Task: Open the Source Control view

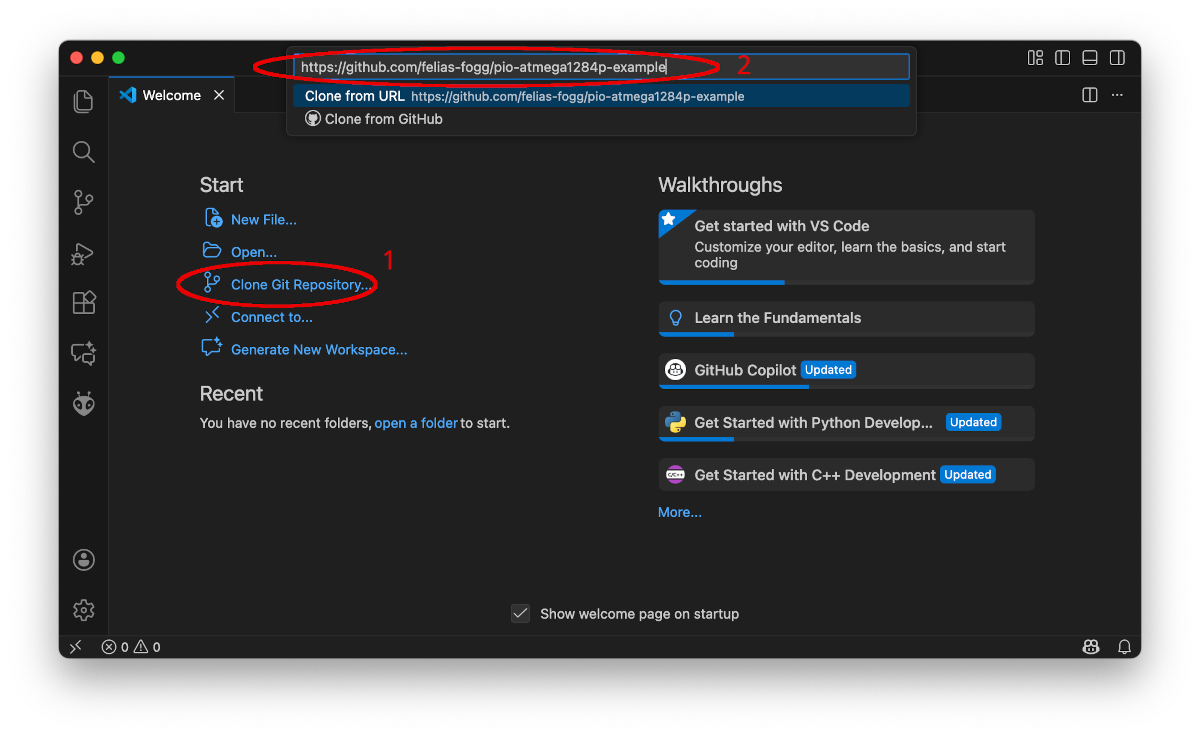Action: coord(84,203)
